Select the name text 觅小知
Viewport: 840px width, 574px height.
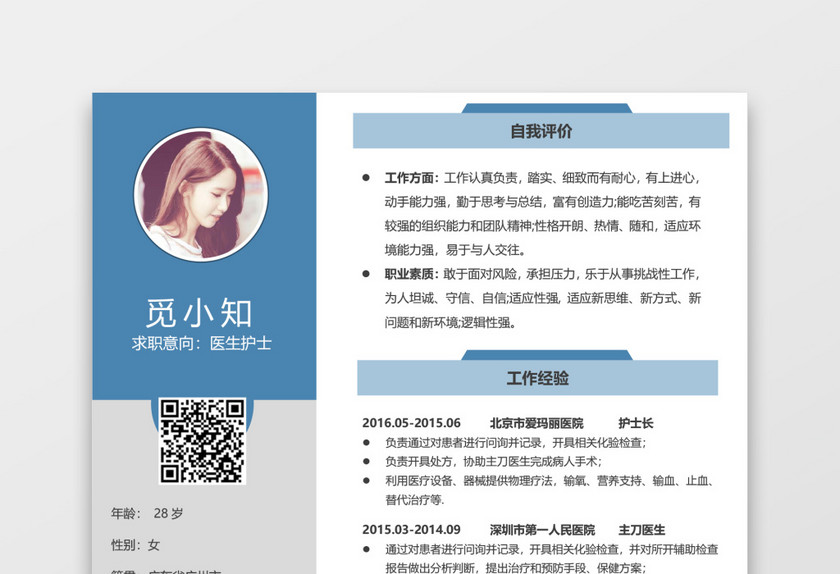[x=199, y=313]
